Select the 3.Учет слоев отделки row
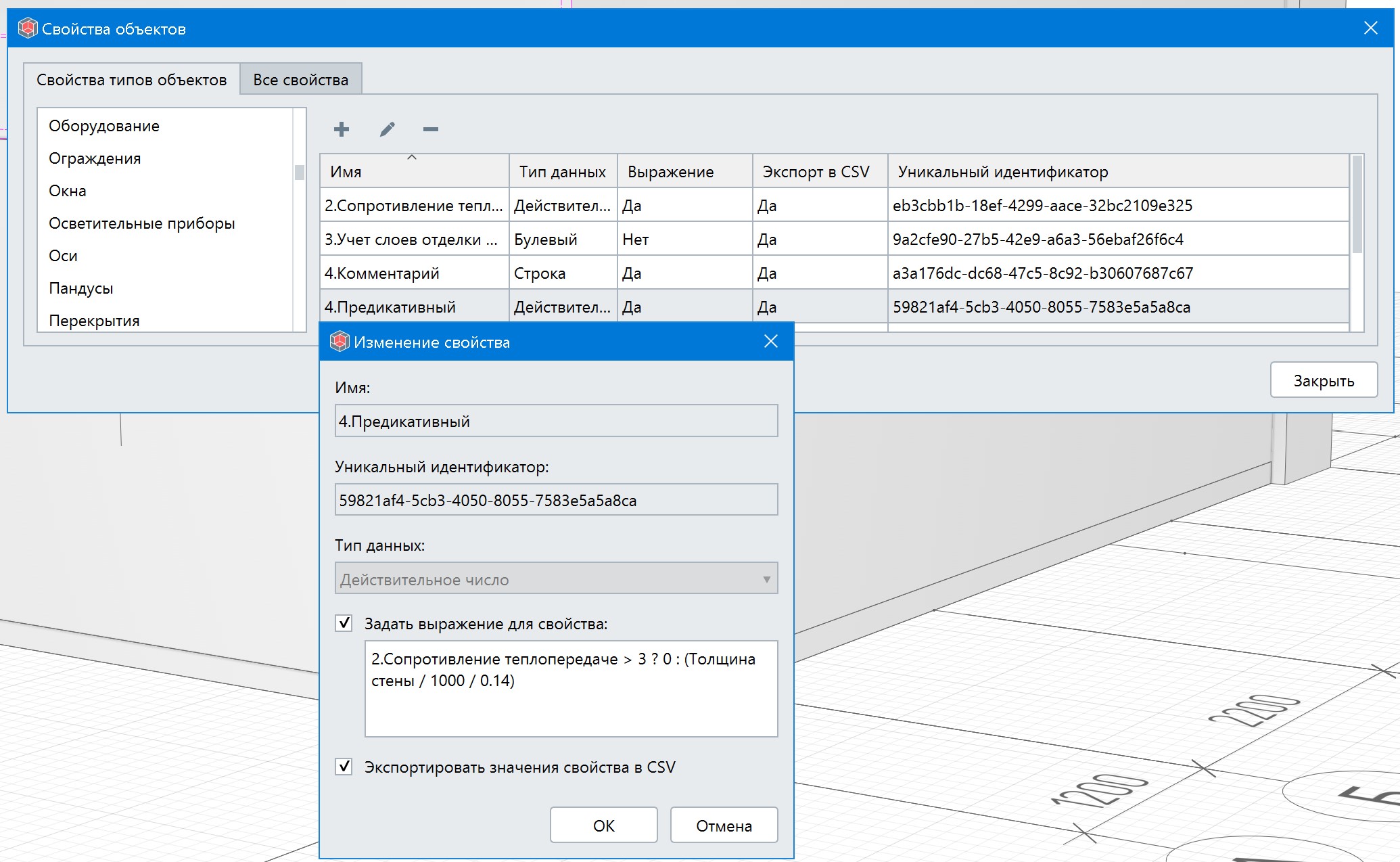 click(x=834, y=239)
